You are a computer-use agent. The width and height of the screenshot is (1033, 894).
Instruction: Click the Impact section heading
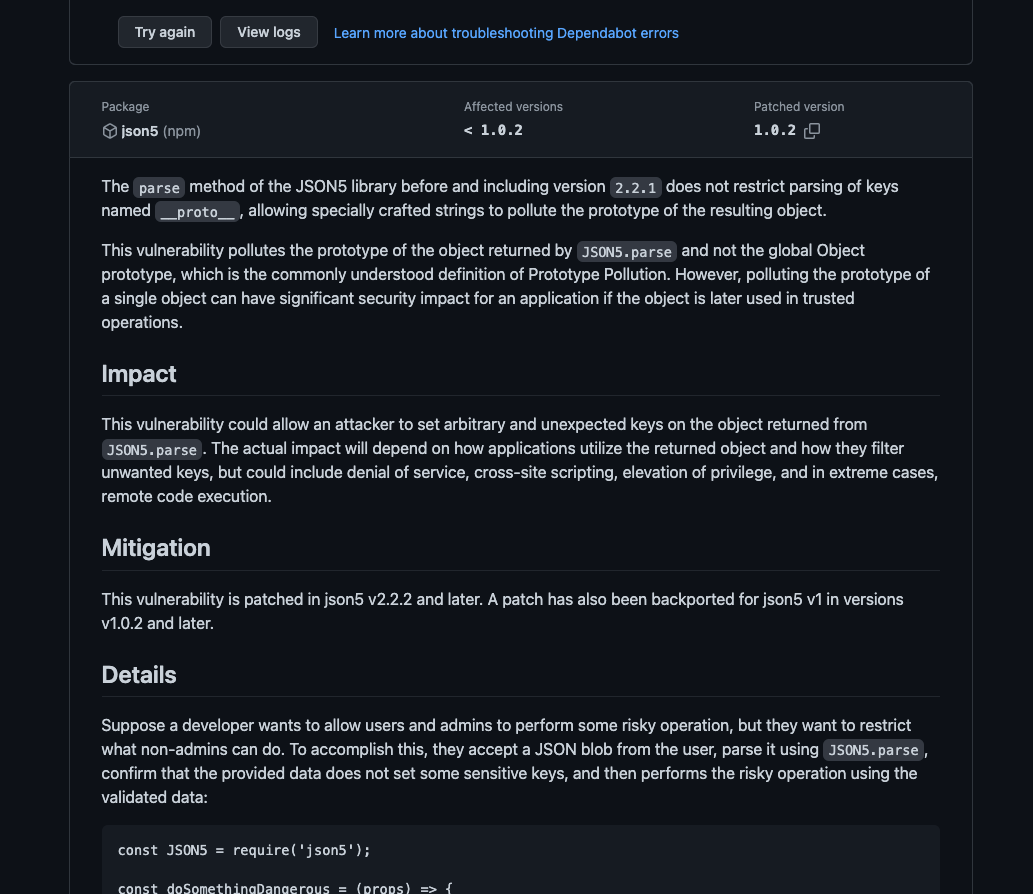(139, 374)
